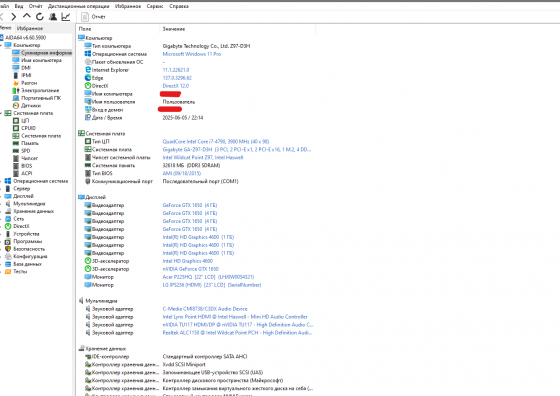
Task: Open C-Media CMI8738 Audio Device link
Action: click(x=205, y=309)
